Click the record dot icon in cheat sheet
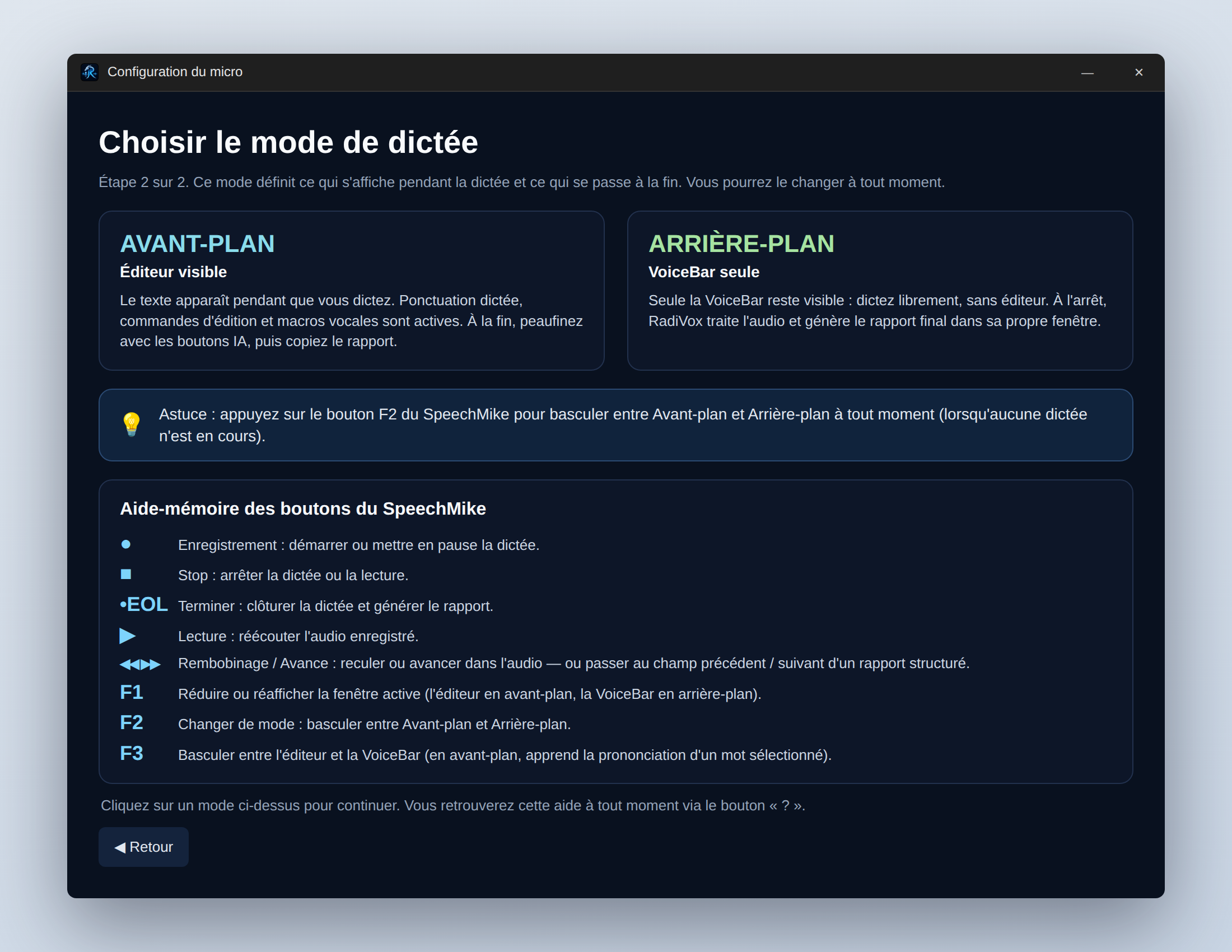 pos(126,544)
